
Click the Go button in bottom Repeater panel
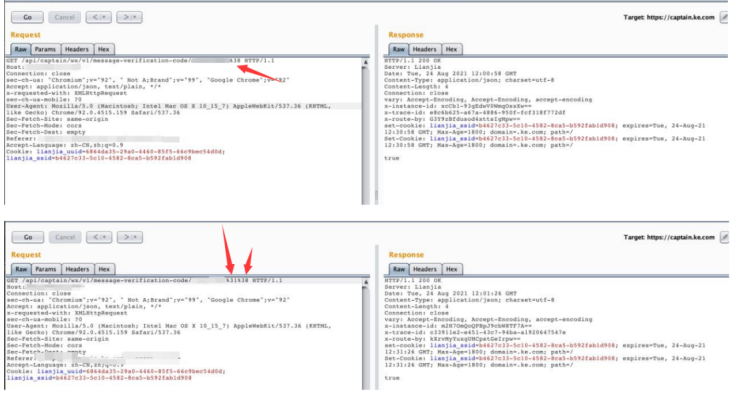[x=28, y=237]
